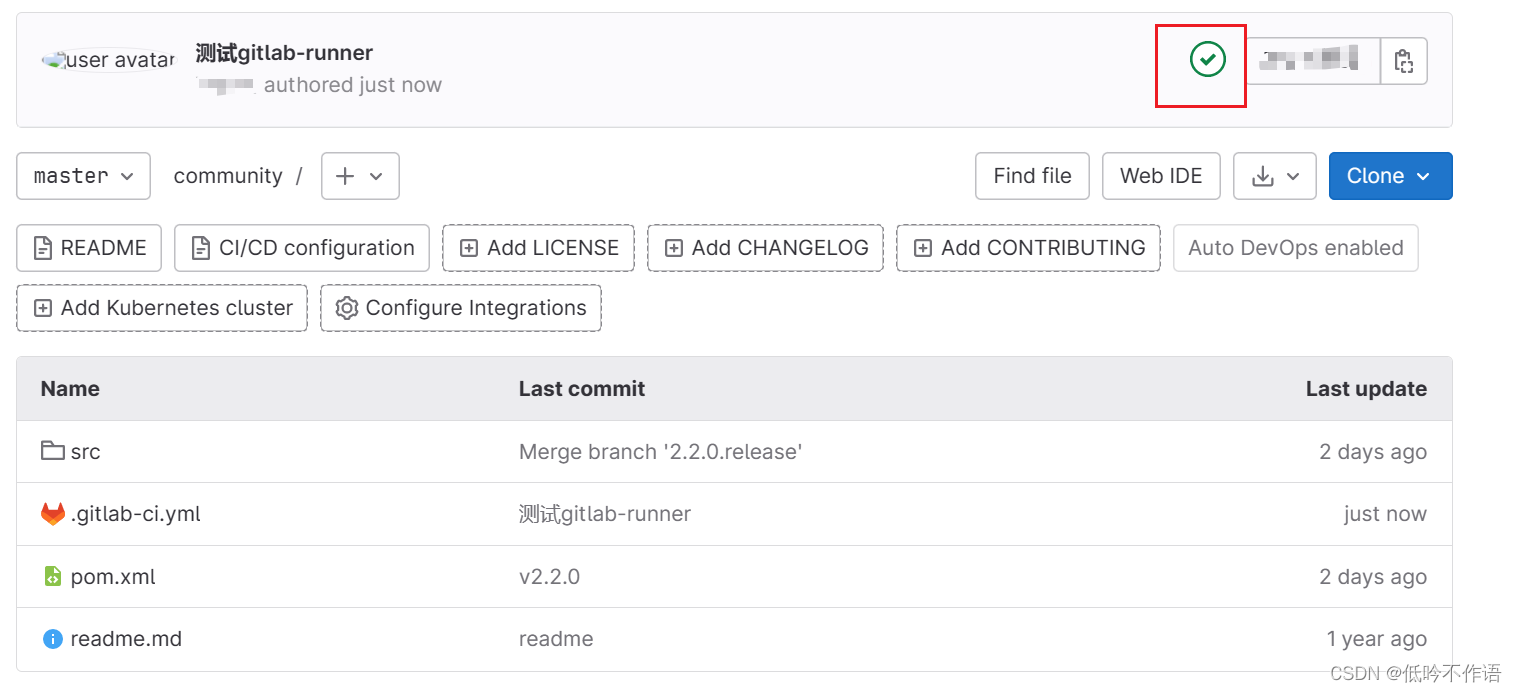Add a CONTRIBUTING file
1517x692 pixels.
1028,247
